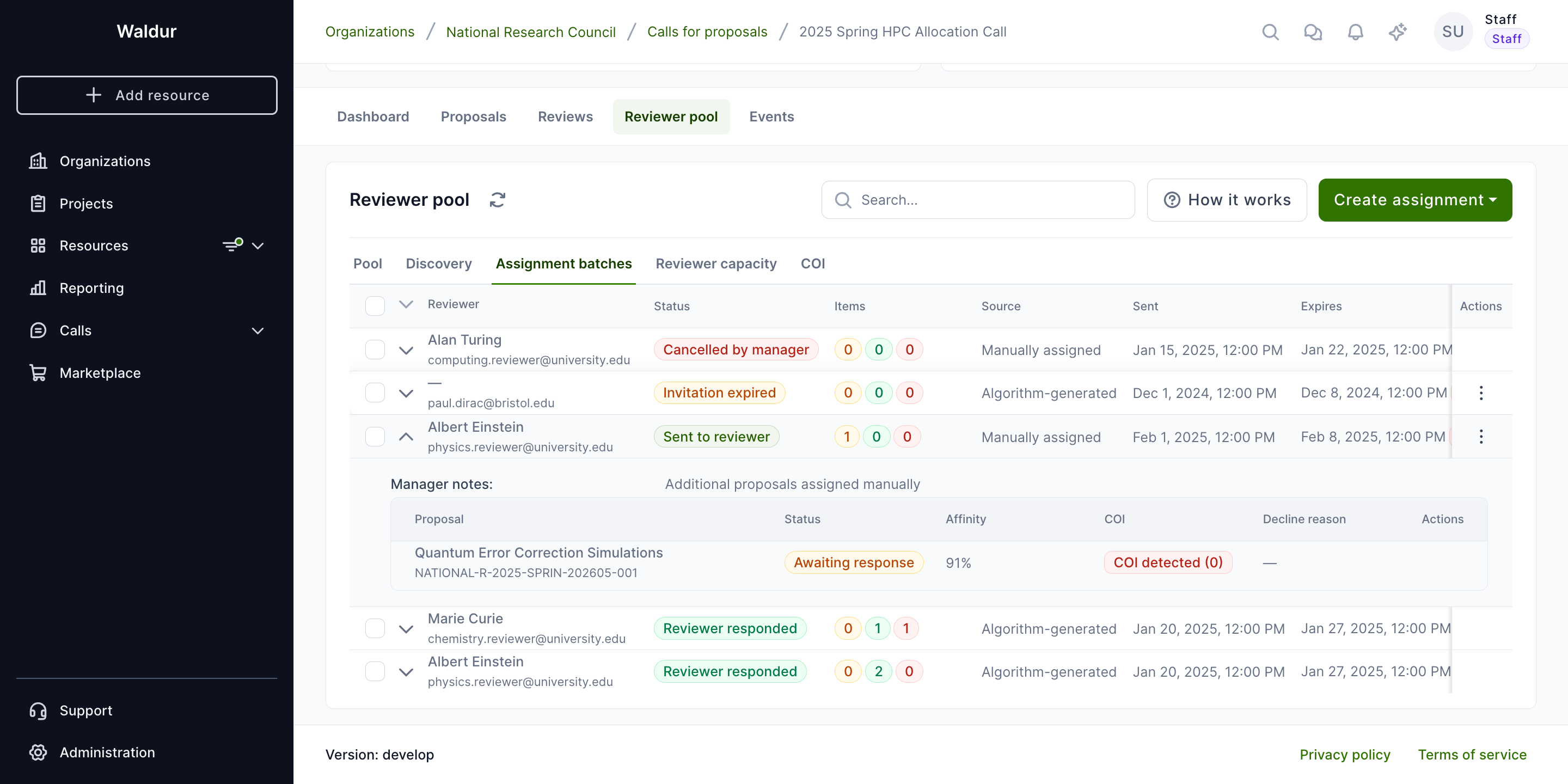Switch to the Reviews tab
Screen dimensions: 1568x784
pos(566,117)
